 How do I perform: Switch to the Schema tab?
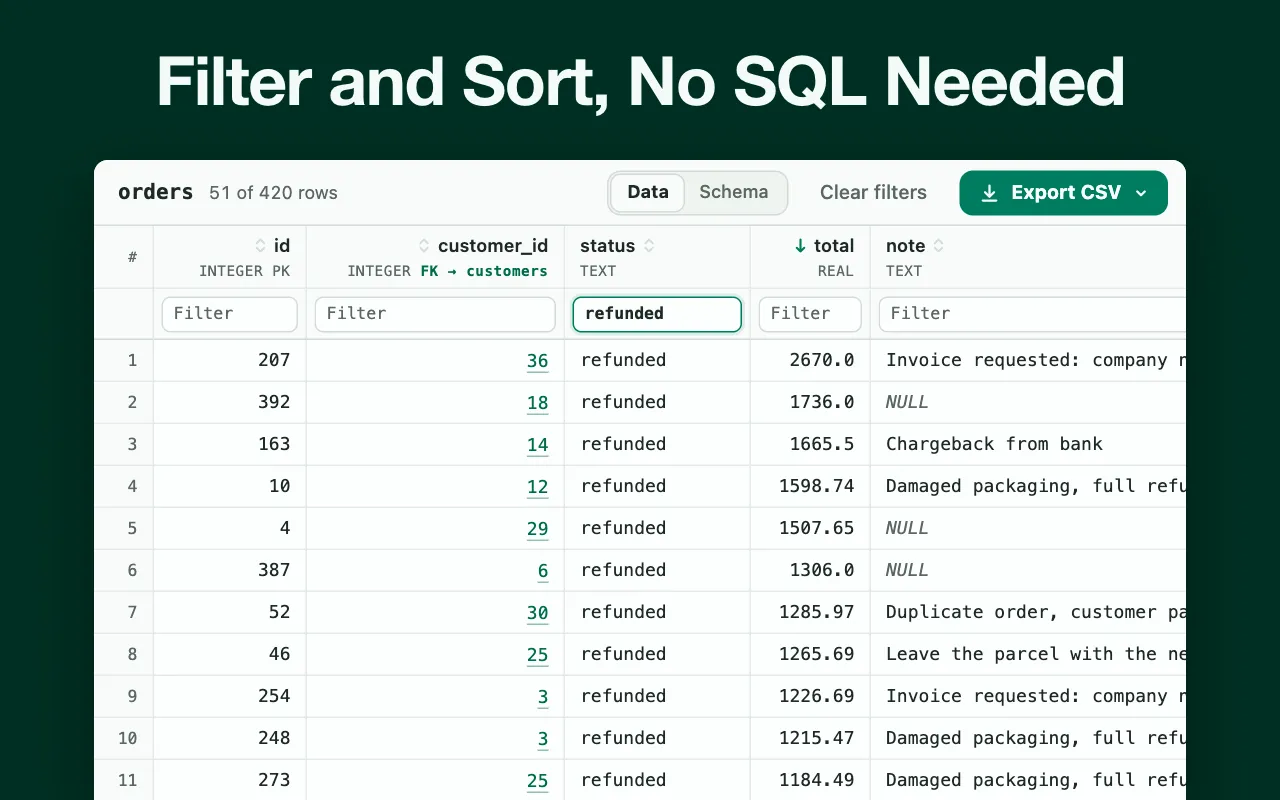click(x=734, y=192)
